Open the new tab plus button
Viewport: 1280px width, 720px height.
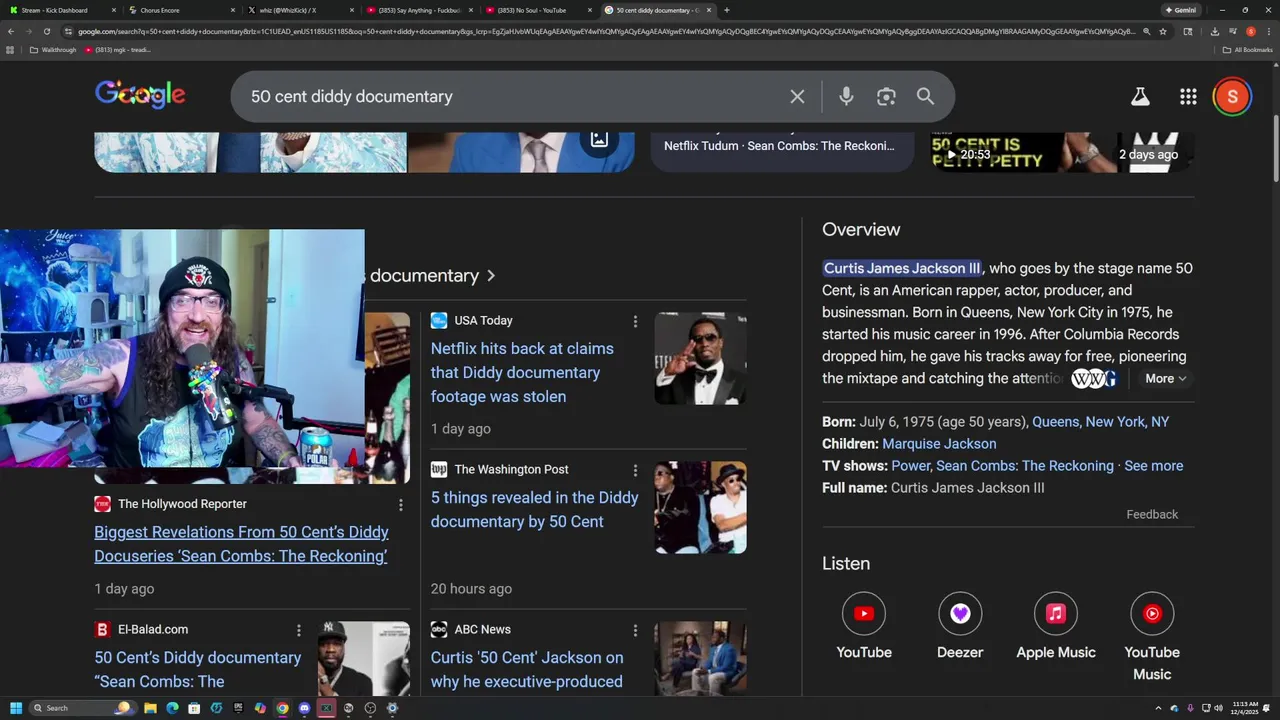coord(726,10)
